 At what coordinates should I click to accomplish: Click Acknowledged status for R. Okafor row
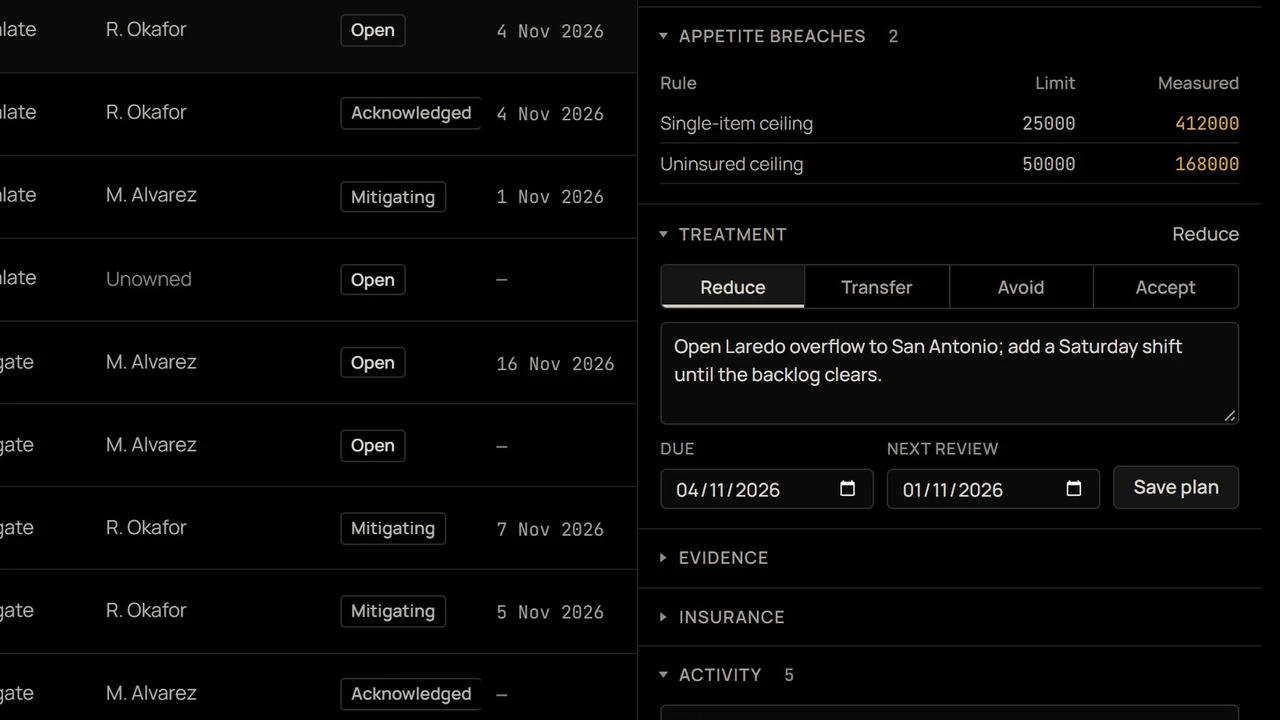(x=411, y=113)
